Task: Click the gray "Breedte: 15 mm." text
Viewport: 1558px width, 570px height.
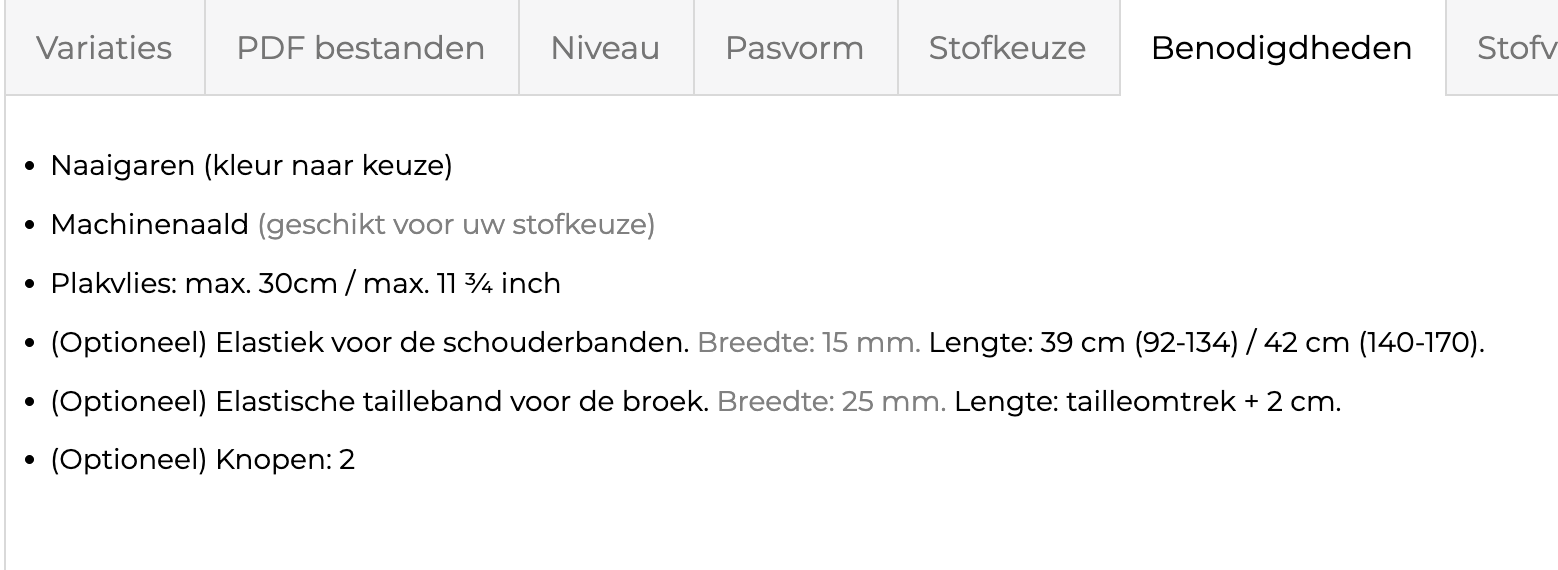Action: click(808, 342)
